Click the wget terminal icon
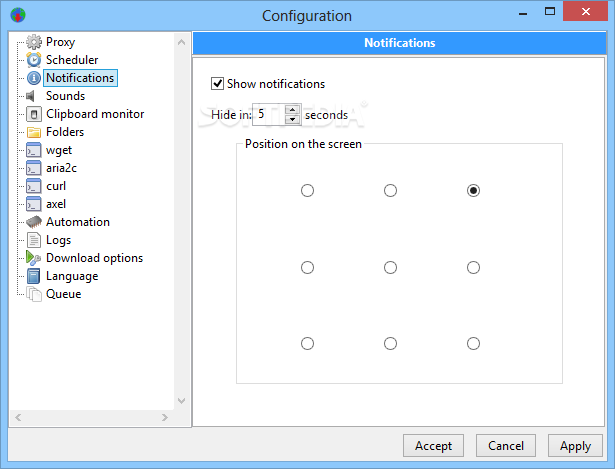 (x=34, y=150)
